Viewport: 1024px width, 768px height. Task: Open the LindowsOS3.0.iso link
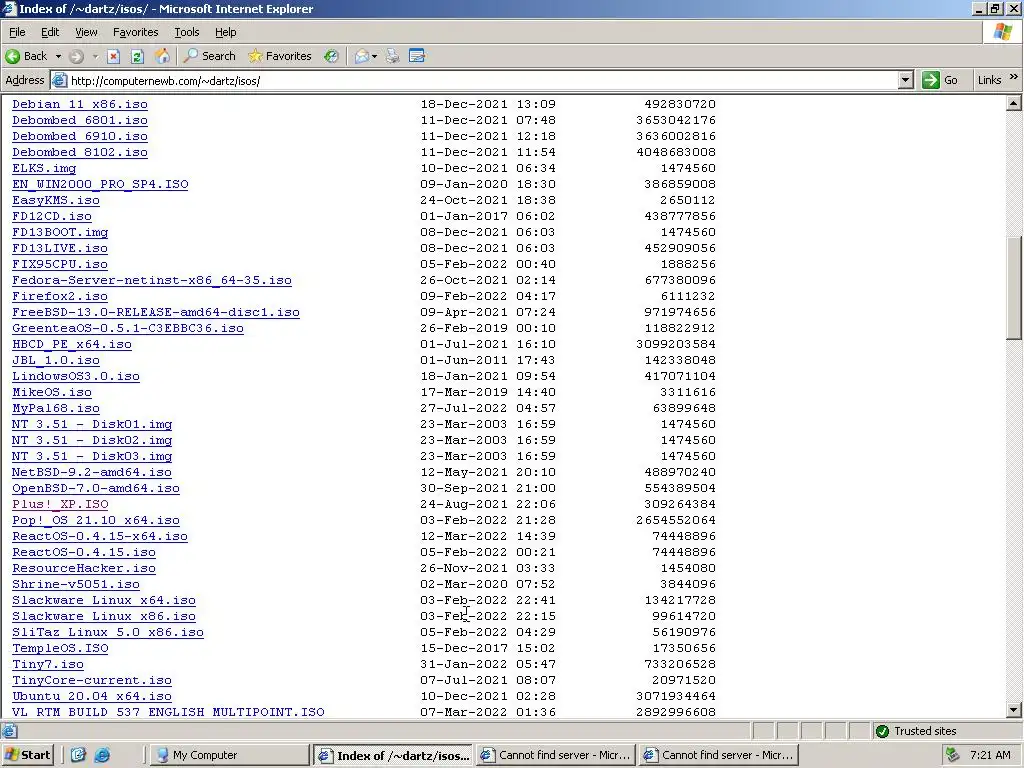tap(76, 376)
